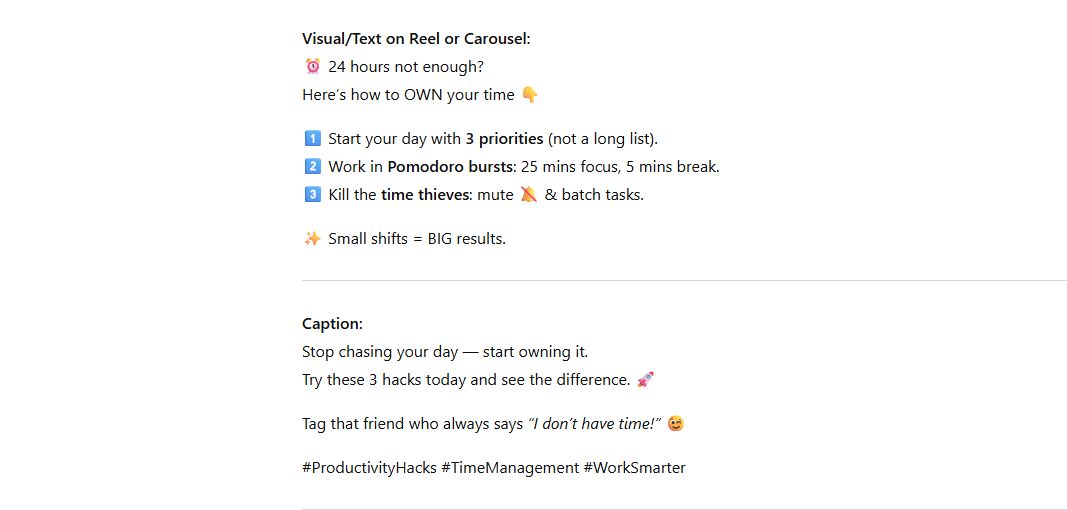Click the rocket emoji

[645, 380]
